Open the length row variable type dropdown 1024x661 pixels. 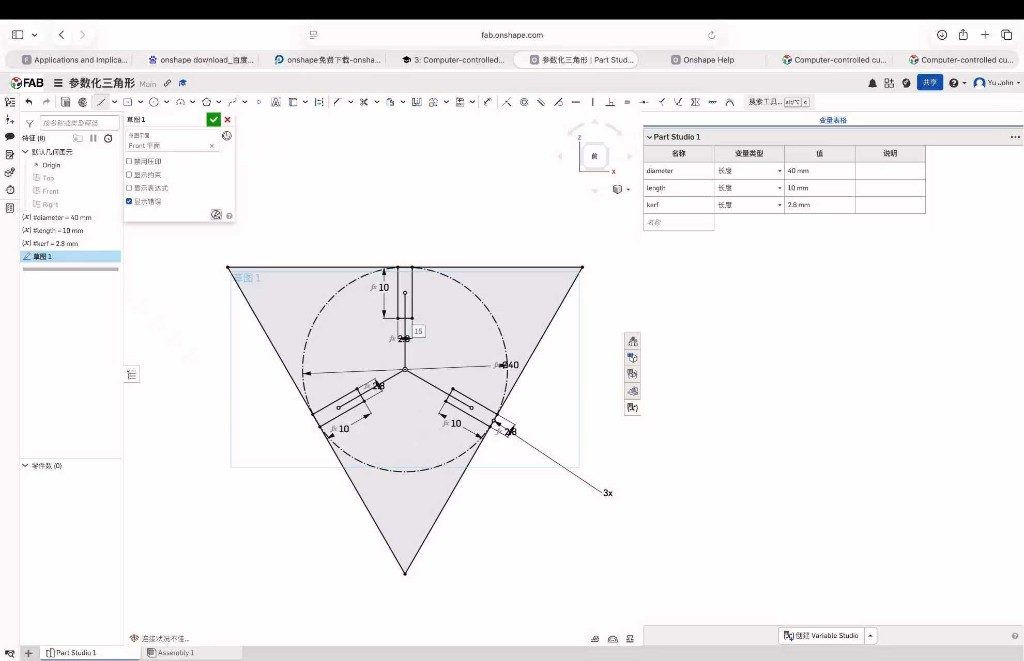point(779,188)
